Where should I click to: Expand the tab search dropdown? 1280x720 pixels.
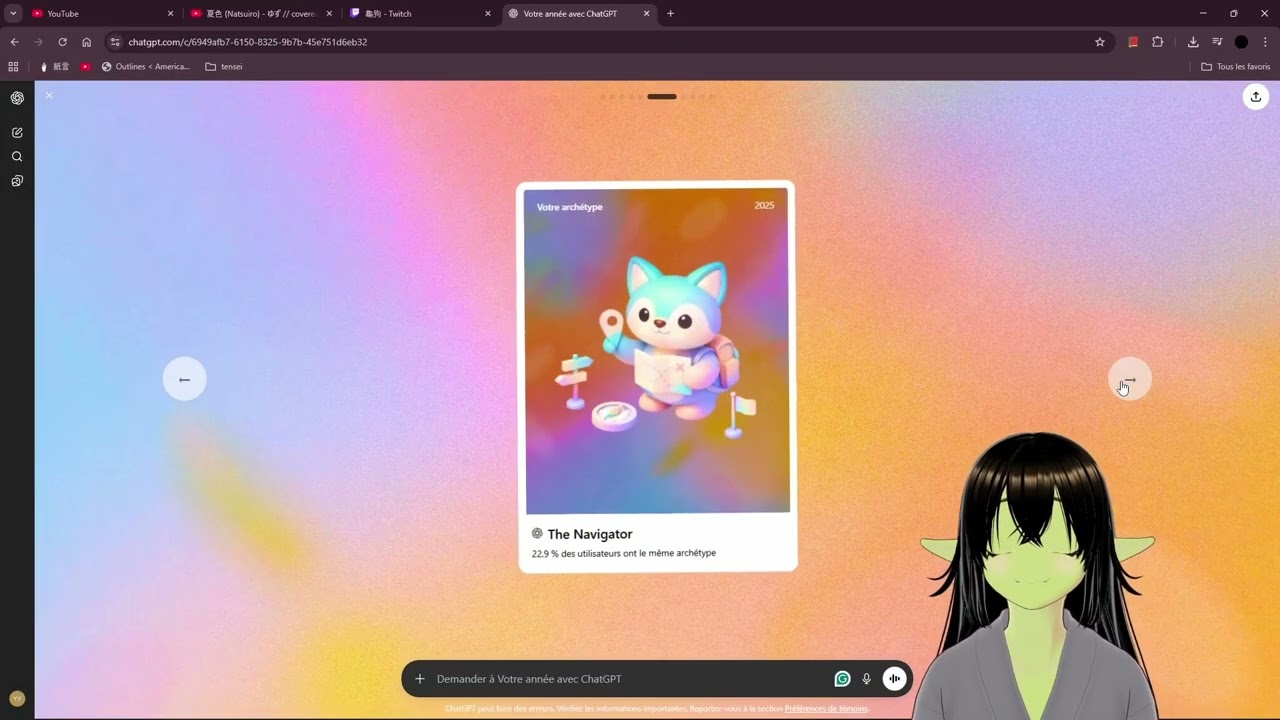pos(13,14)
